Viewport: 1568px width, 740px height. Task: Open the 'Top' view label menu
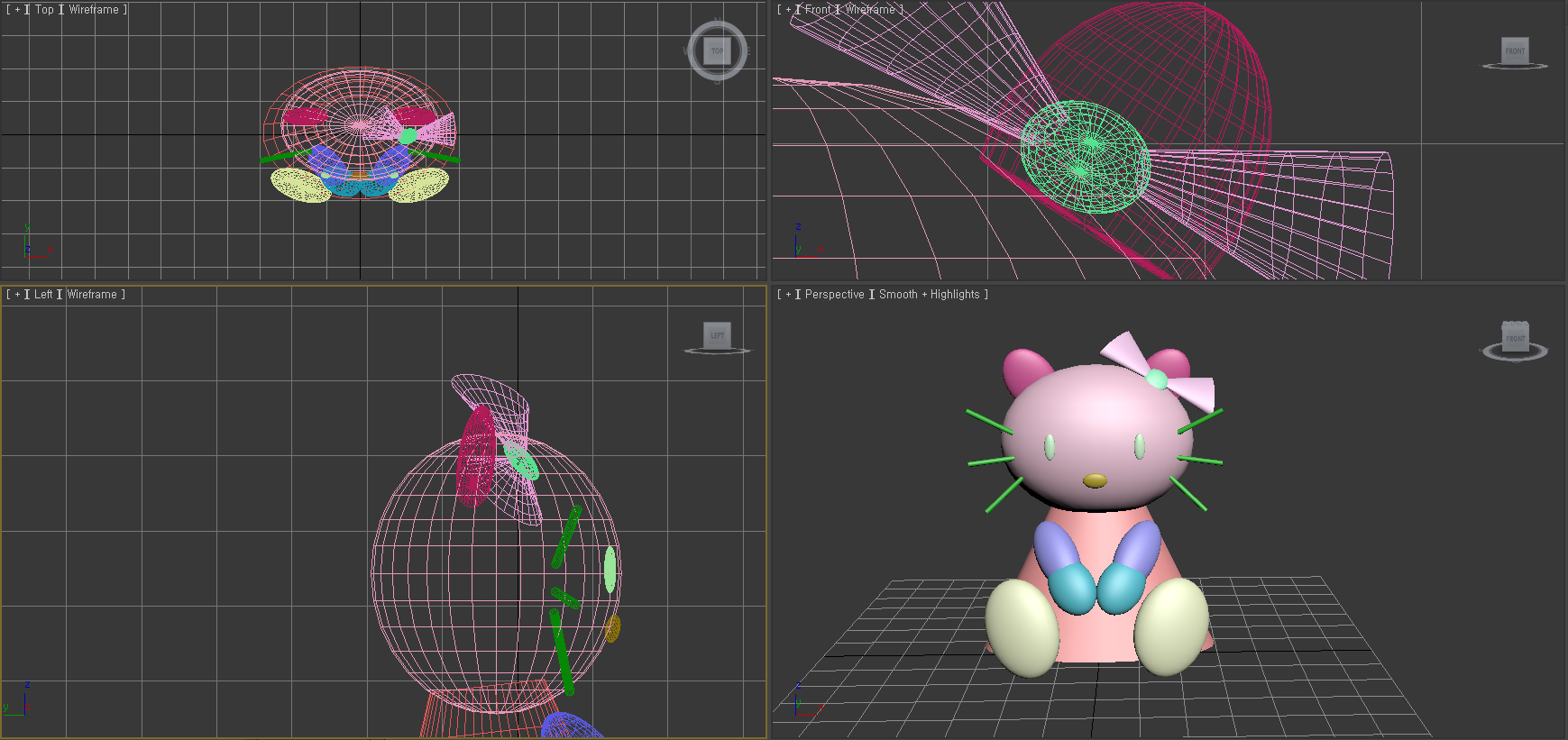pos(44,10)
